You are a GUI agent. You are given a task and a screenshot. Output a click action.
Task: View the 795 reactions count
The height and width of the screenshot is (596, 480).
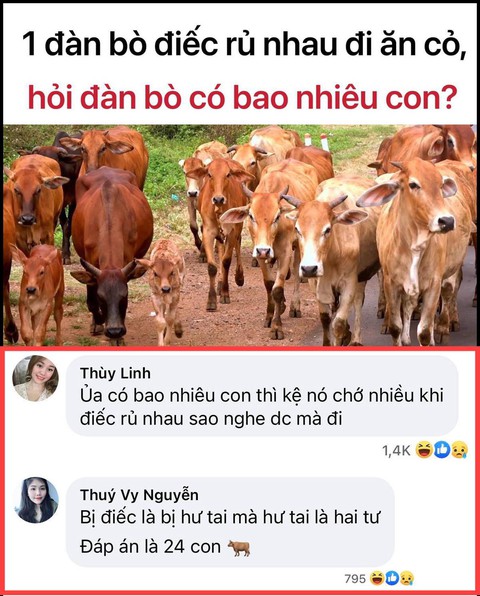(355, 579)
